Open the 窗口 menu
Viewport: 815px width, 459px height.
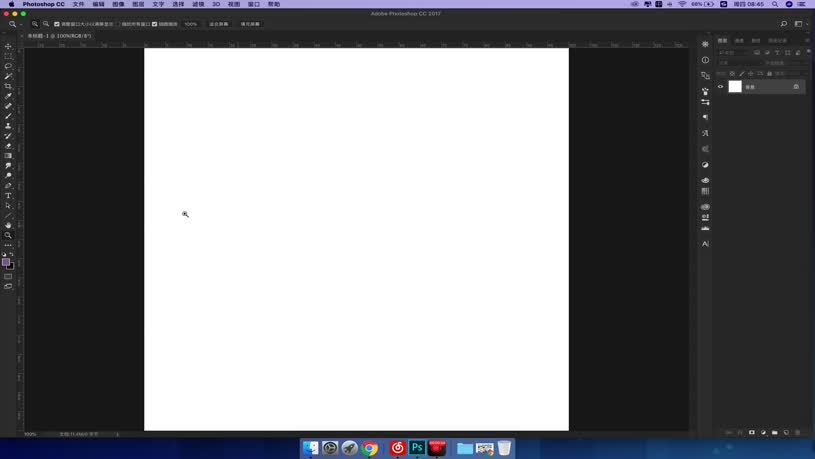click(x=254, y=4)
